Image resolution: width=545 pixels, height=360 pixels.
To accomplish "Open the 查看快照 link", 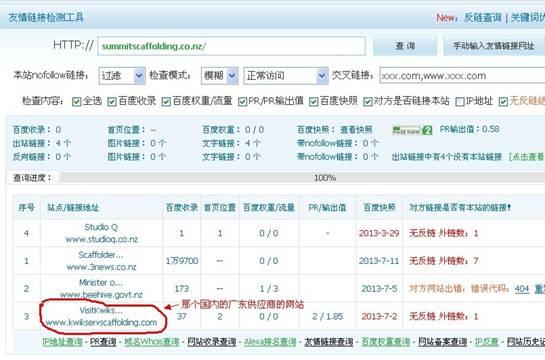I will tap(356, 130).
